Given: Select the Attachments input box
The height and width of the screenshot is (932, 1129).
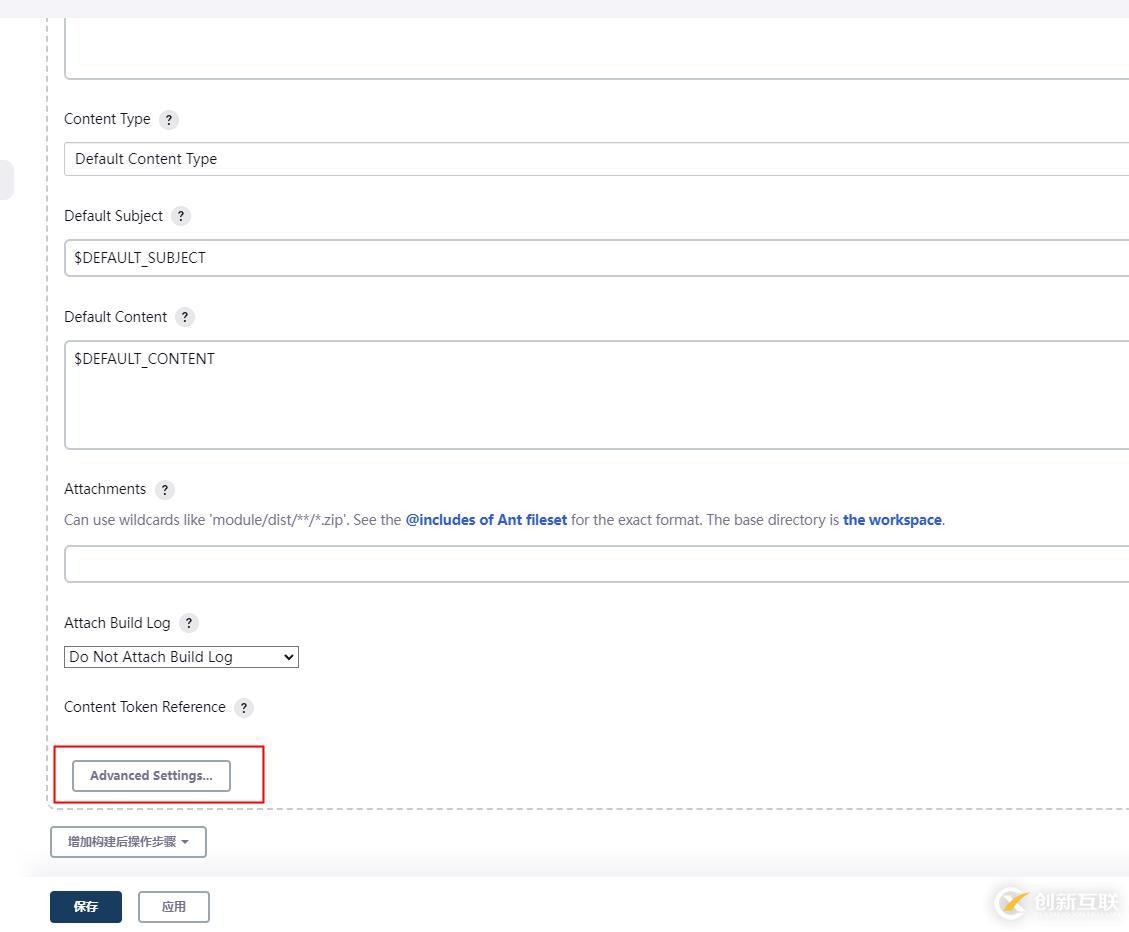Looking at the screenshot, I should (596, 564).
